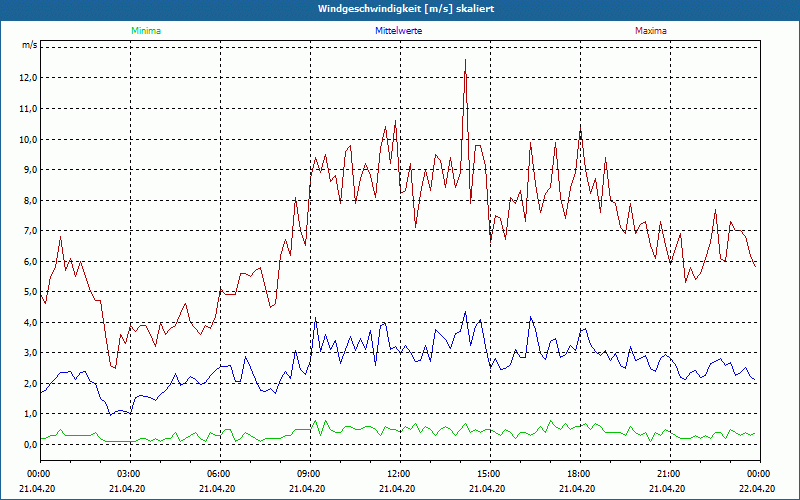Image resolution: width=800 pixels, height=500 pixels.
Task: Click the Minima legend label
Action: click(x=146, y=31)
